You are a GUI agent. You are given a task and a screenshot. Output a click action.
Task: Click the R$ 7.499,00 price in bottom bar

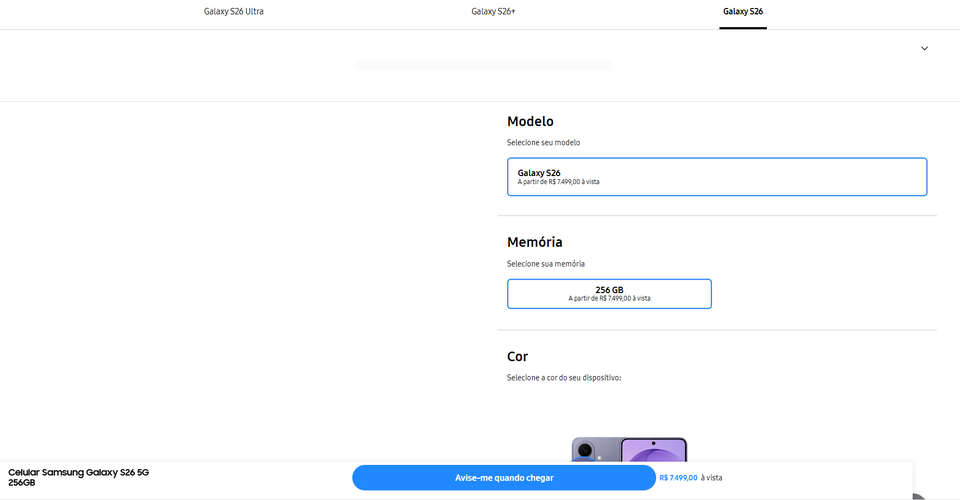click(678, 478)
